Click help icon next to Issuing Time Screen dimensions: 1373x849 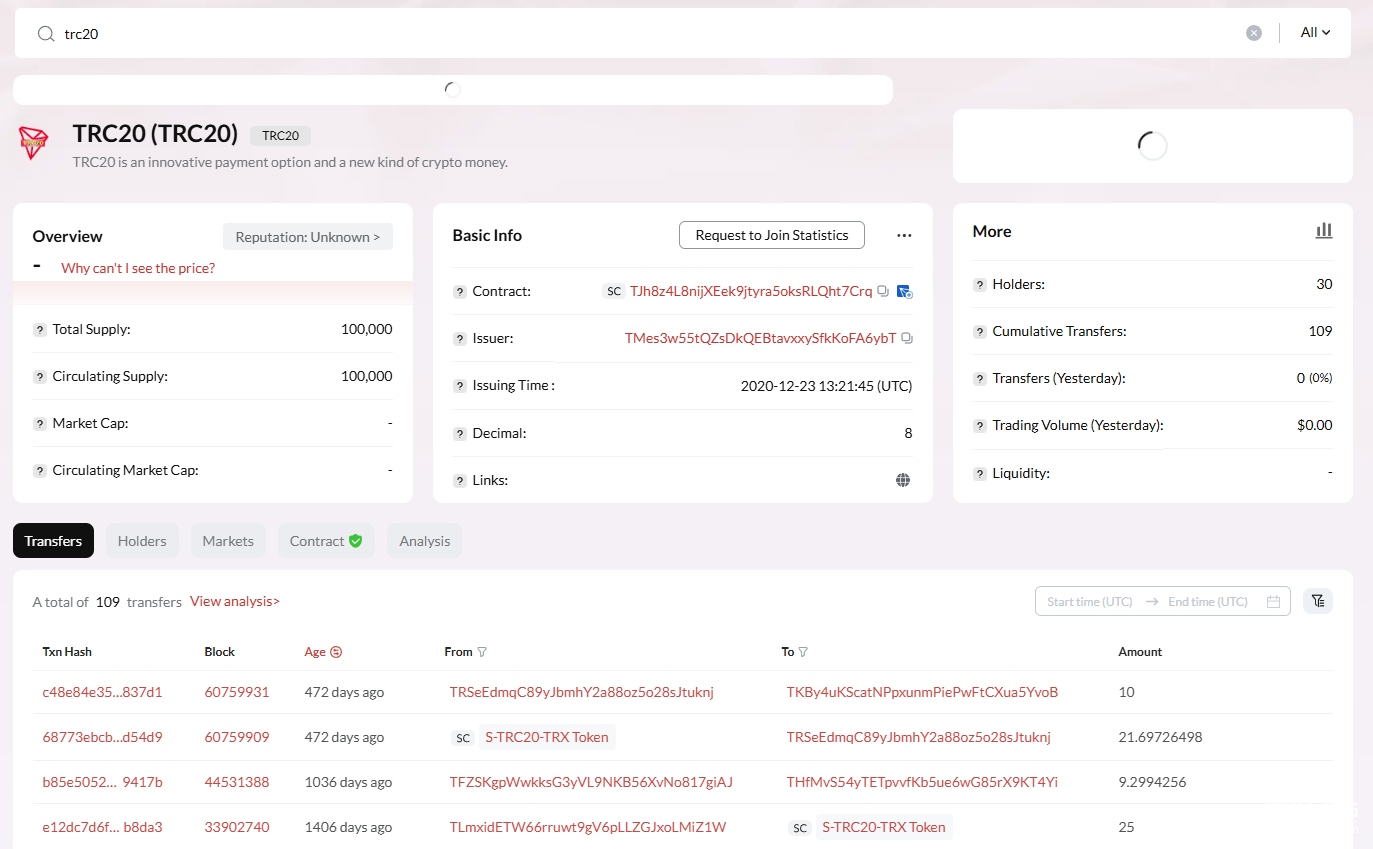point(460,386)
